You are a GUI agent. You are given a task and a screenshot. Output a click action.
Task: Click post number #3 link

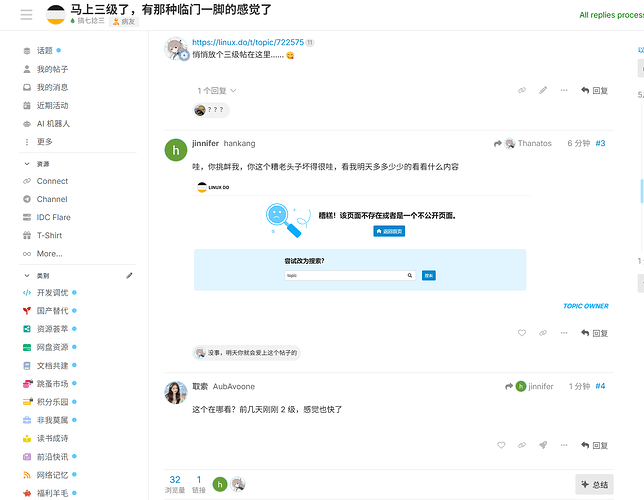coord(600,143)
